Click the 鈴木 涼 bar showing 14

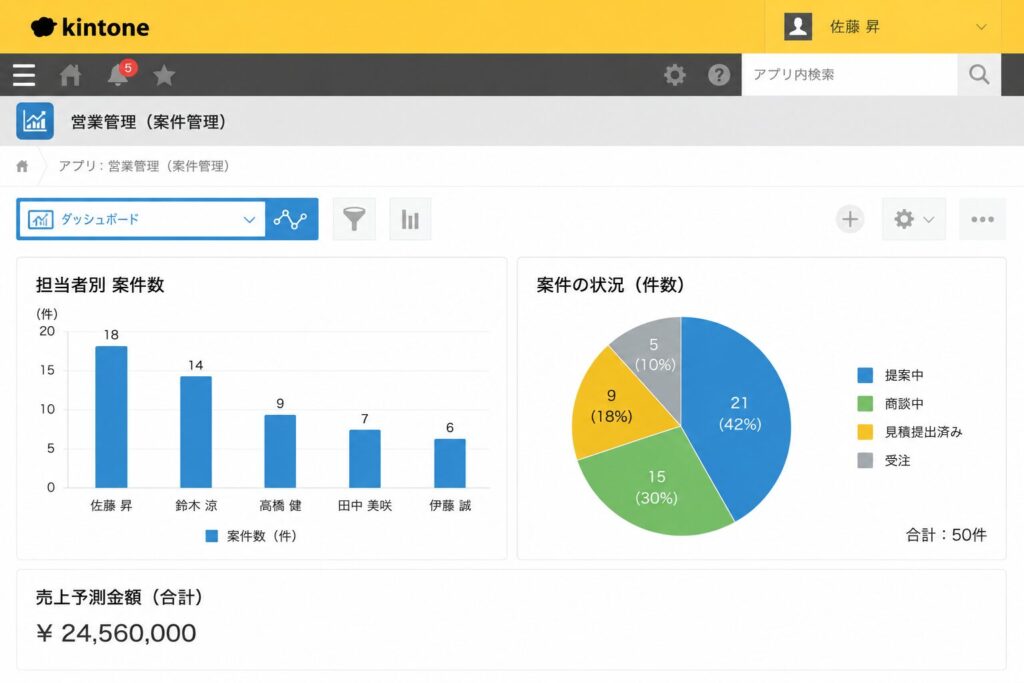click(x=196, y=432)
